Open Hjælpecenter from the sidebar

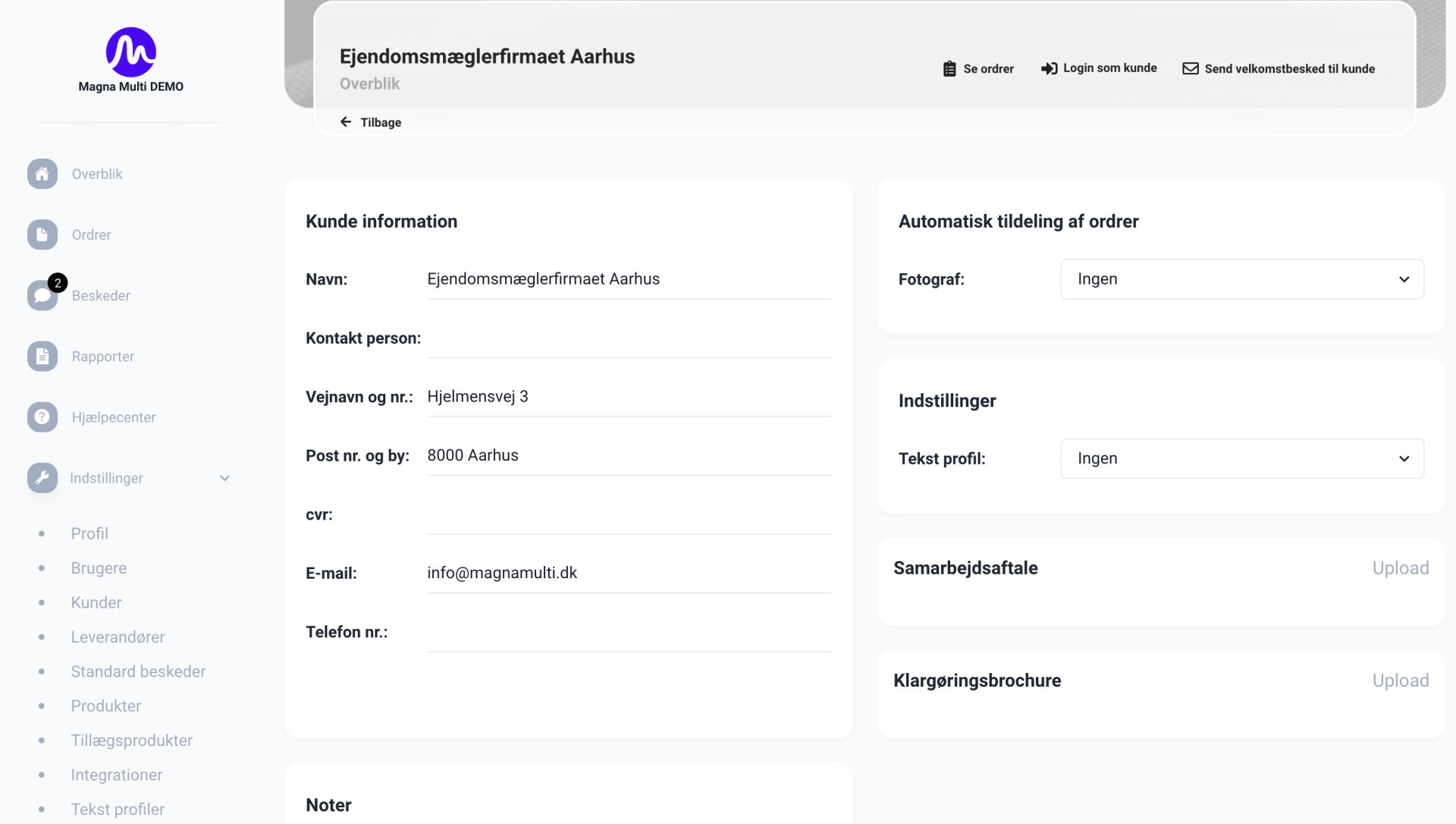click(114, 417)
